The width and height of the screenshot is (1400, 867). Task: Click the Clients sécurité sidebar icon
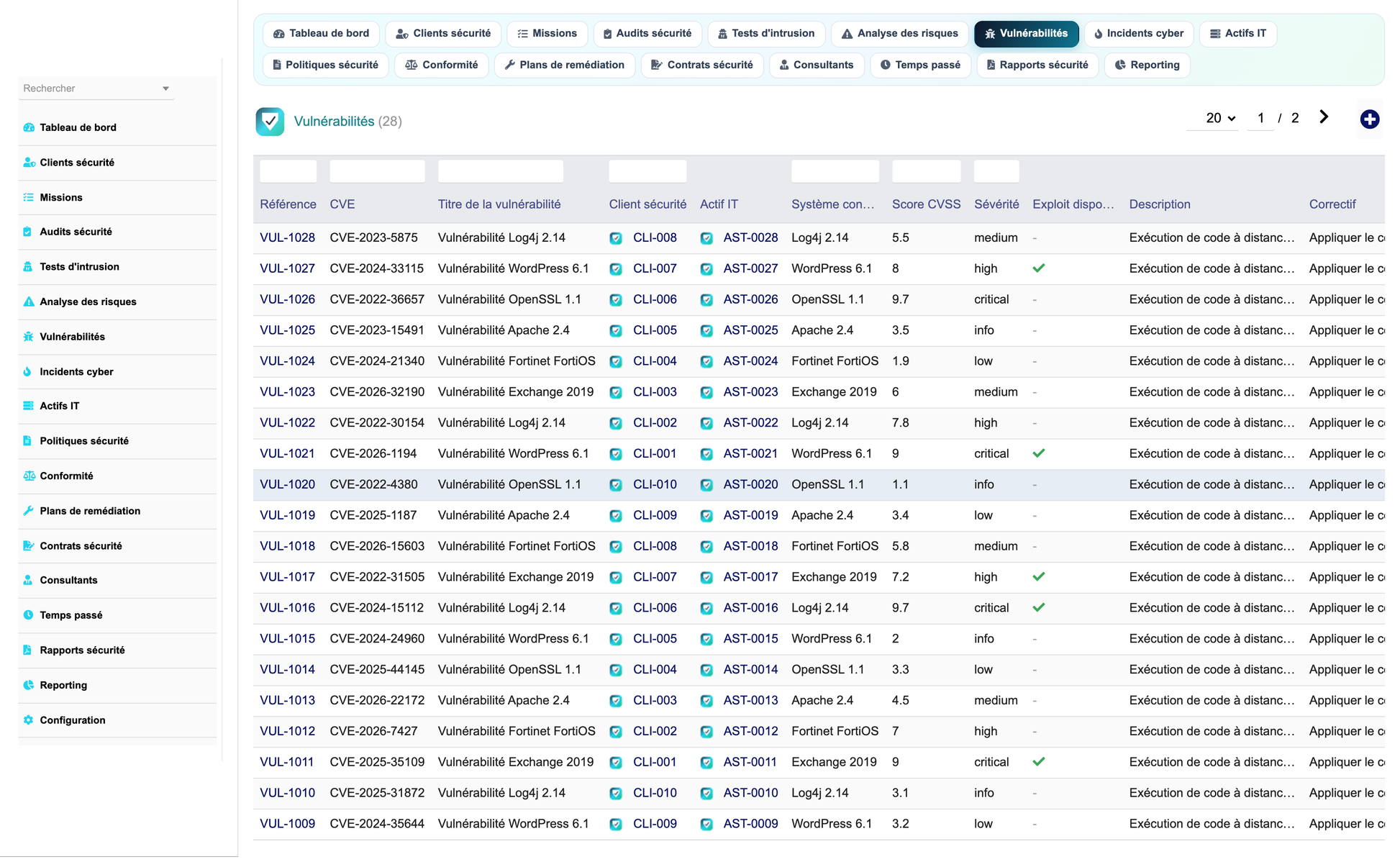[x=29, y=163]
